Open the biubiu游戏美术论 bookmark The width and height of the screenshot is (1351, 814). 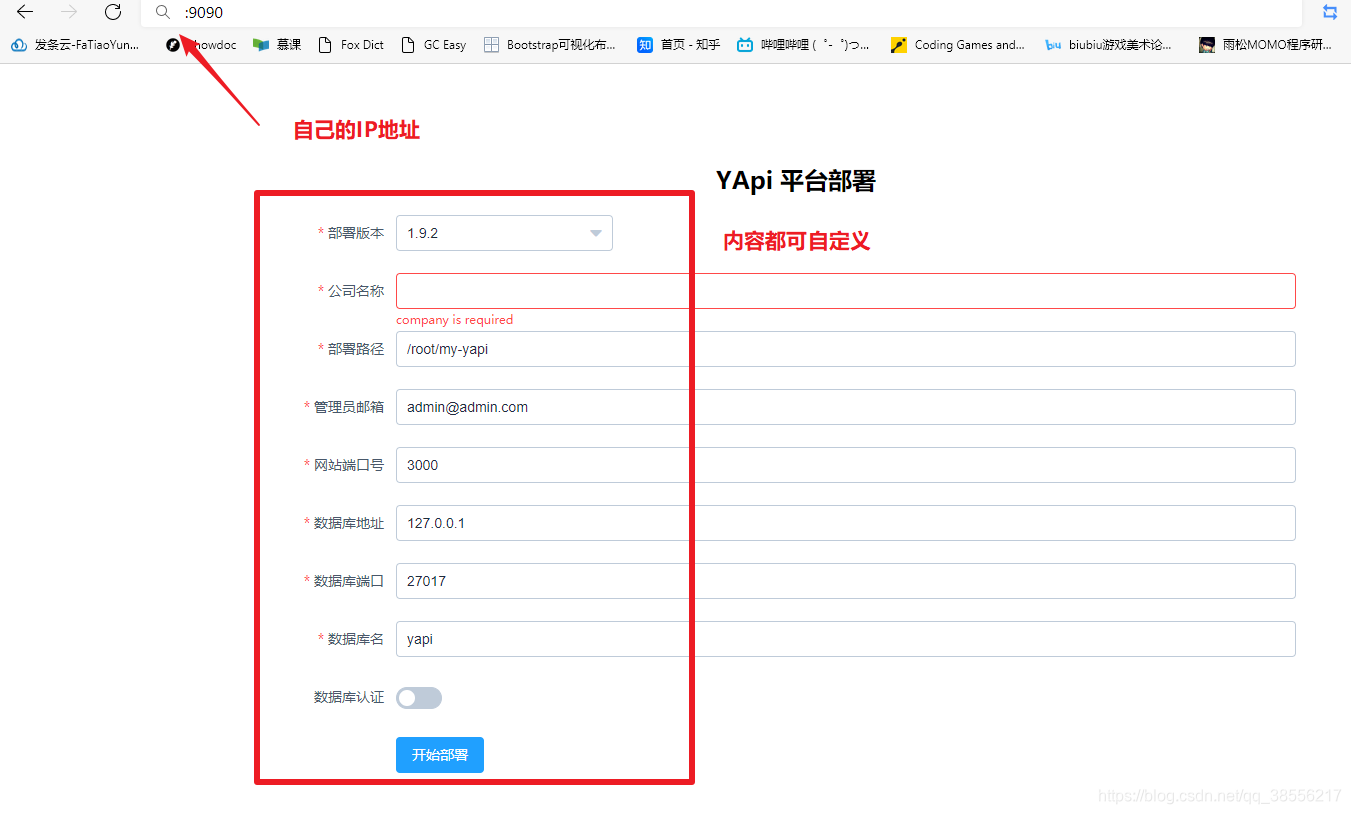click(x=1107, y=44)
